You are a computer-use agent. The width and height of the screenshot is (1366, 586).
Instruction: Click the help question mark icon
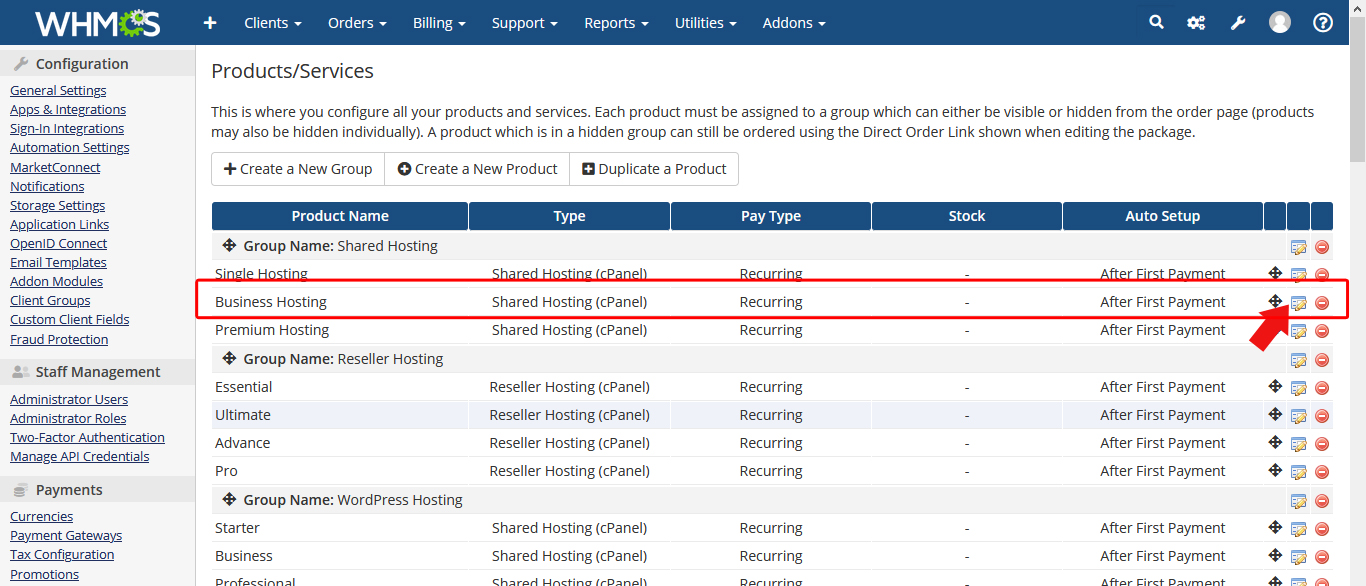point(1323,23)
